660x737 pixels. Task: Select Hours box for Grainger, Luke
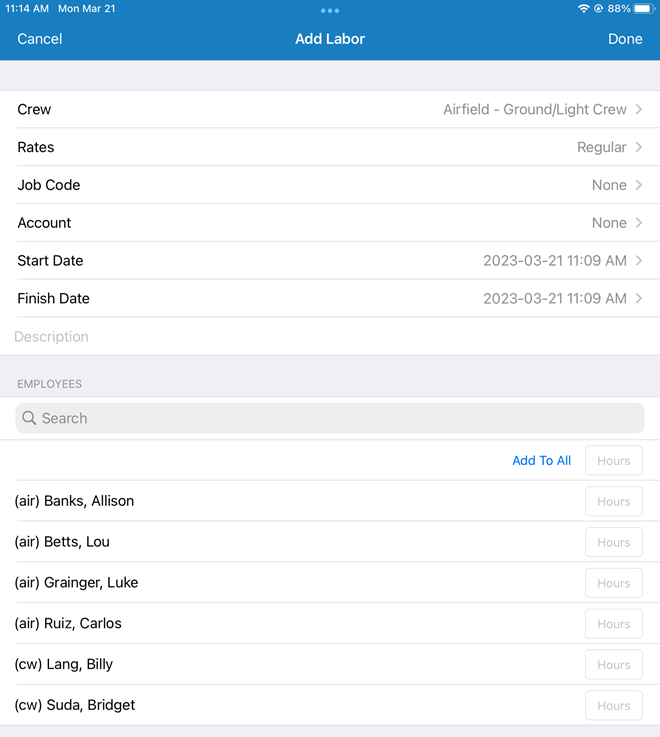click(x=613, y=583)
